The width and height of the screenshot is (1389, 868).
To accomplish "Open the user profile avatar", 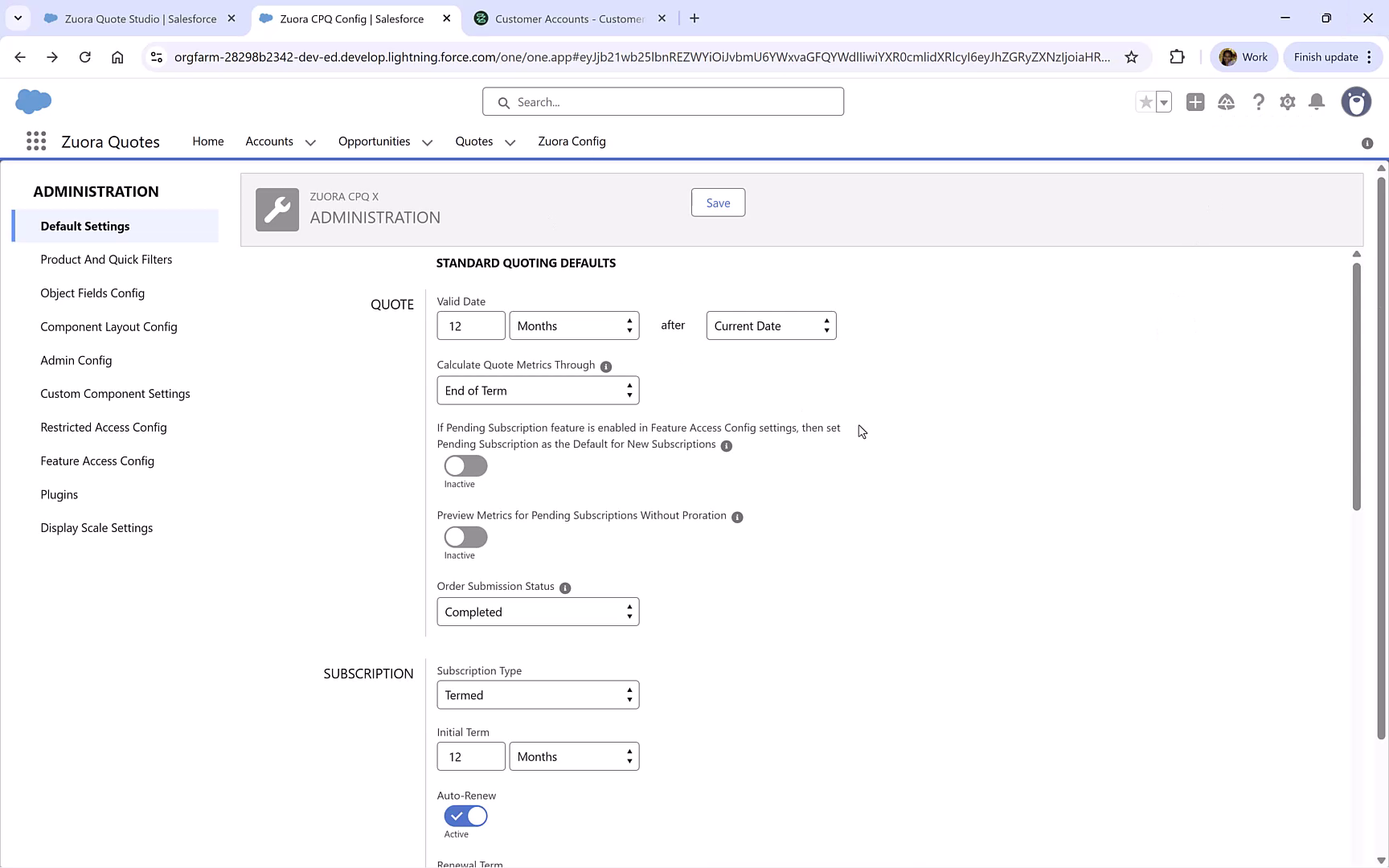I will pos(1356,102).
